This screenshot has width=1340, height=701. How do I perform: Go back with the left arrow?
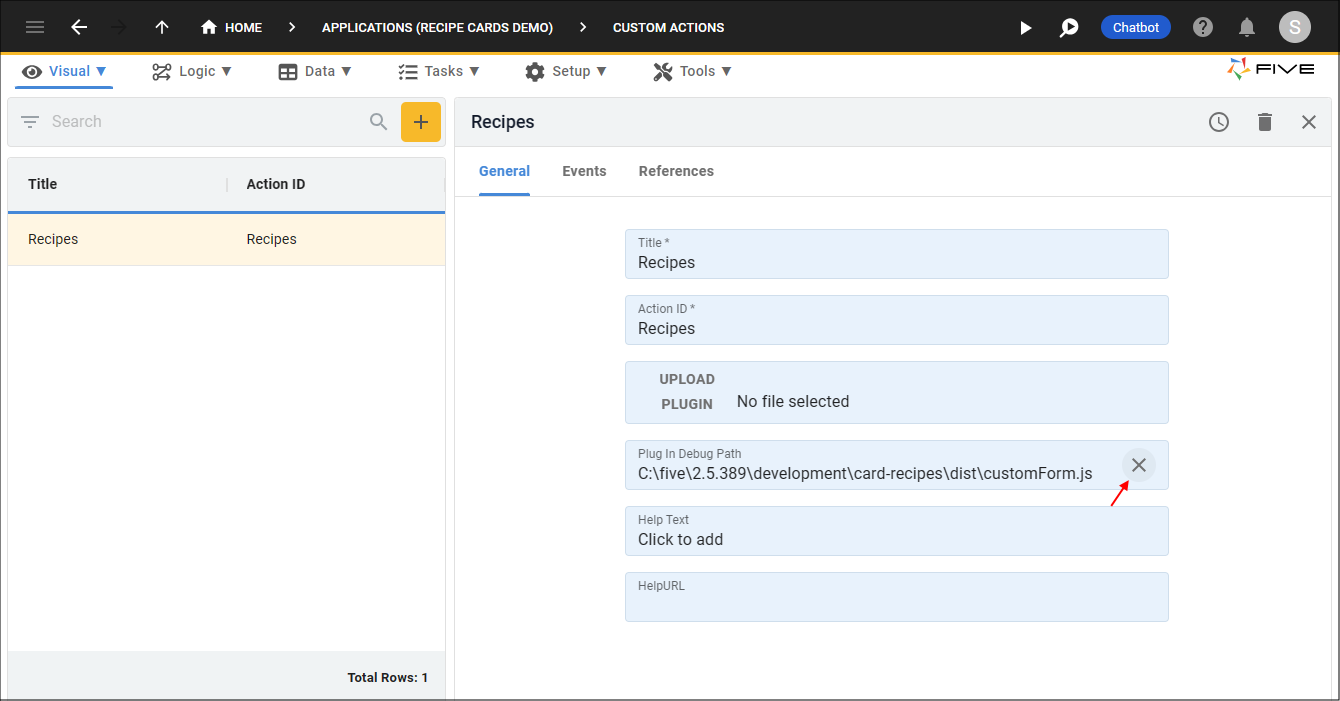click(79, 27)
